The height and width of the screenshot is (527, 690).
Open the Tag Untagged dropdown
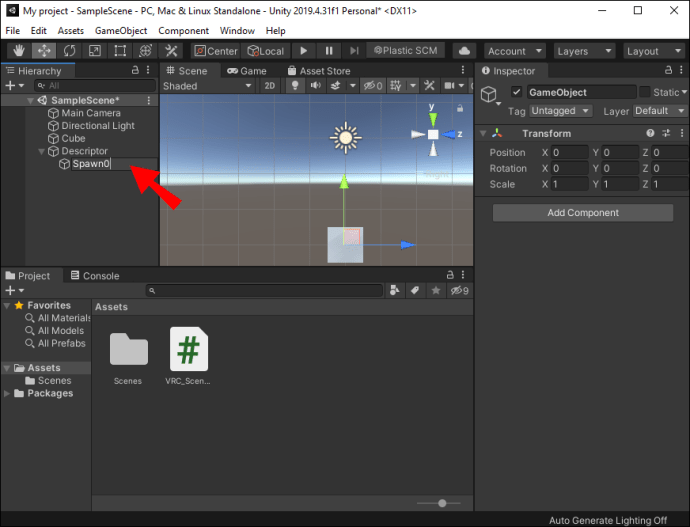[561, 111]
